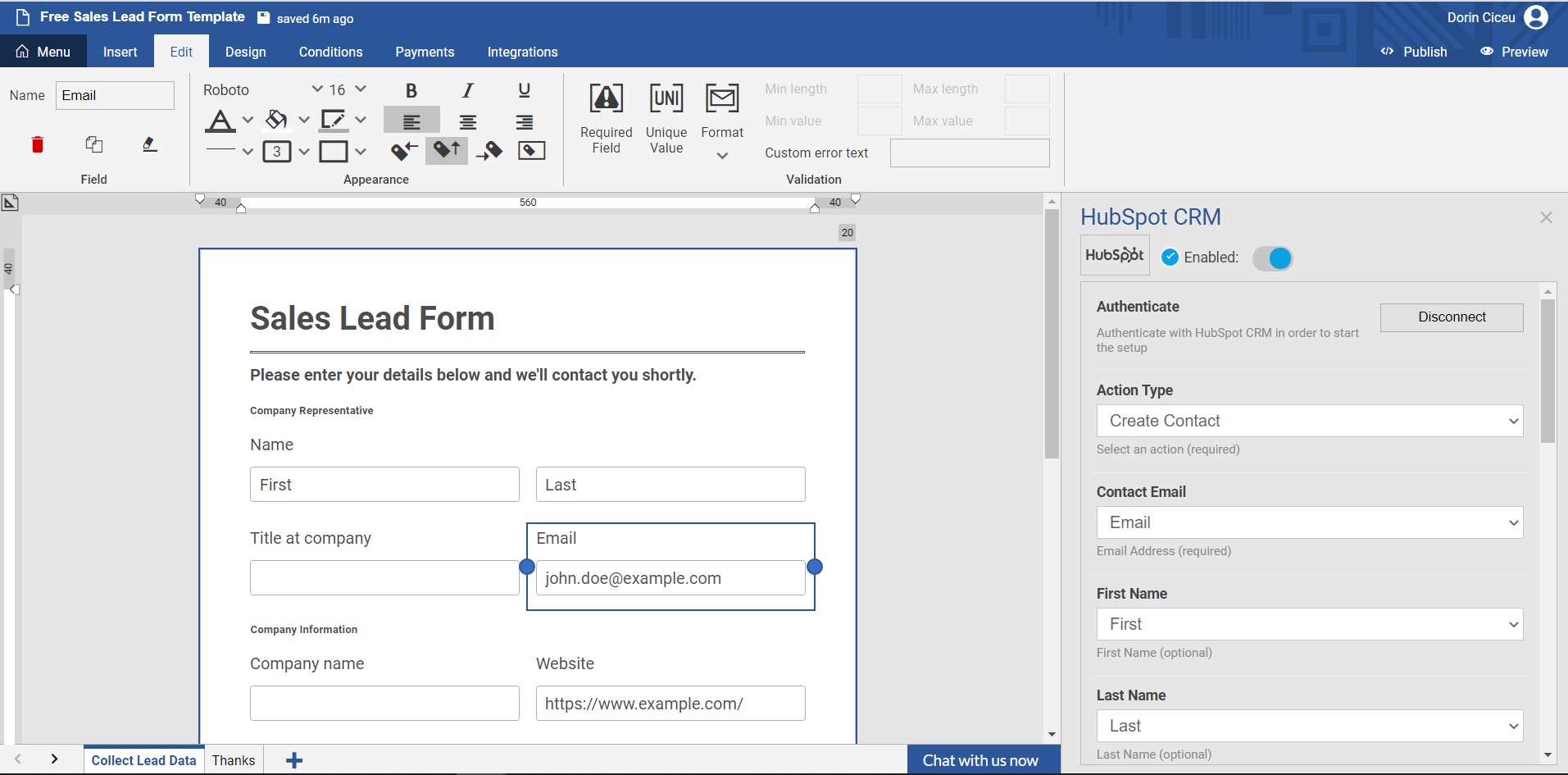Open the Contact Email field dropdown
This screenshot has height=775, width=1568.
(1309, 522)
